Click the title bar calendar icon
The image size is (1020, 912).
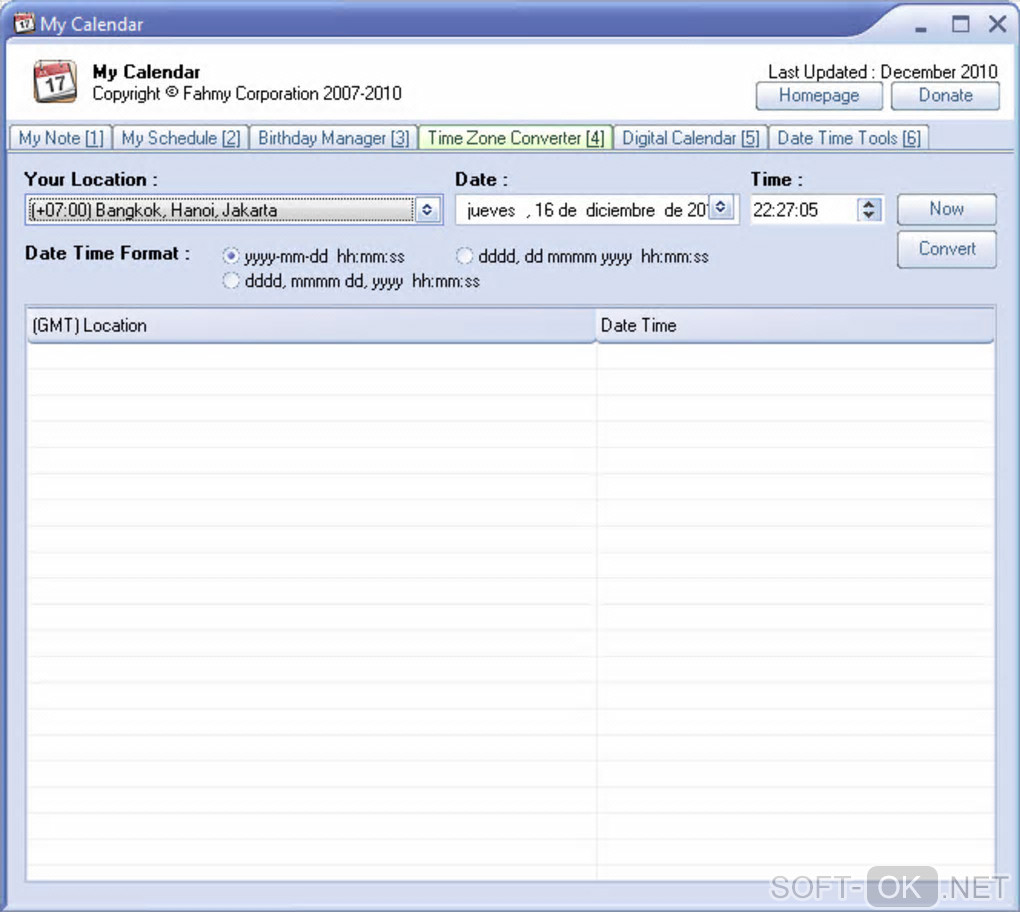24,24
